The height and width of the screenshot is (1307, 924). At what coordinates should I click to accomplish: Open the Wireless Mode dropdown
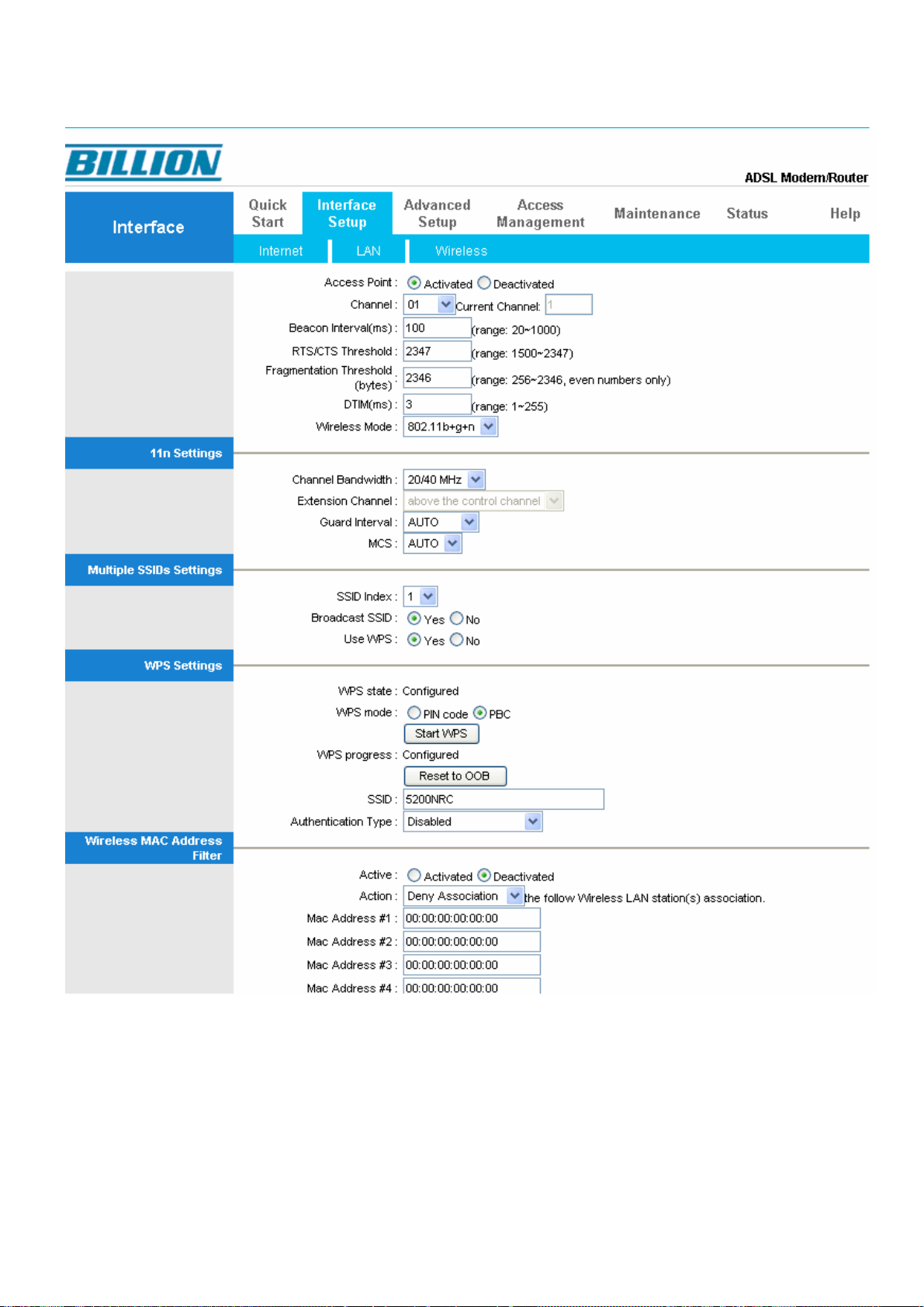pos(451,427)
